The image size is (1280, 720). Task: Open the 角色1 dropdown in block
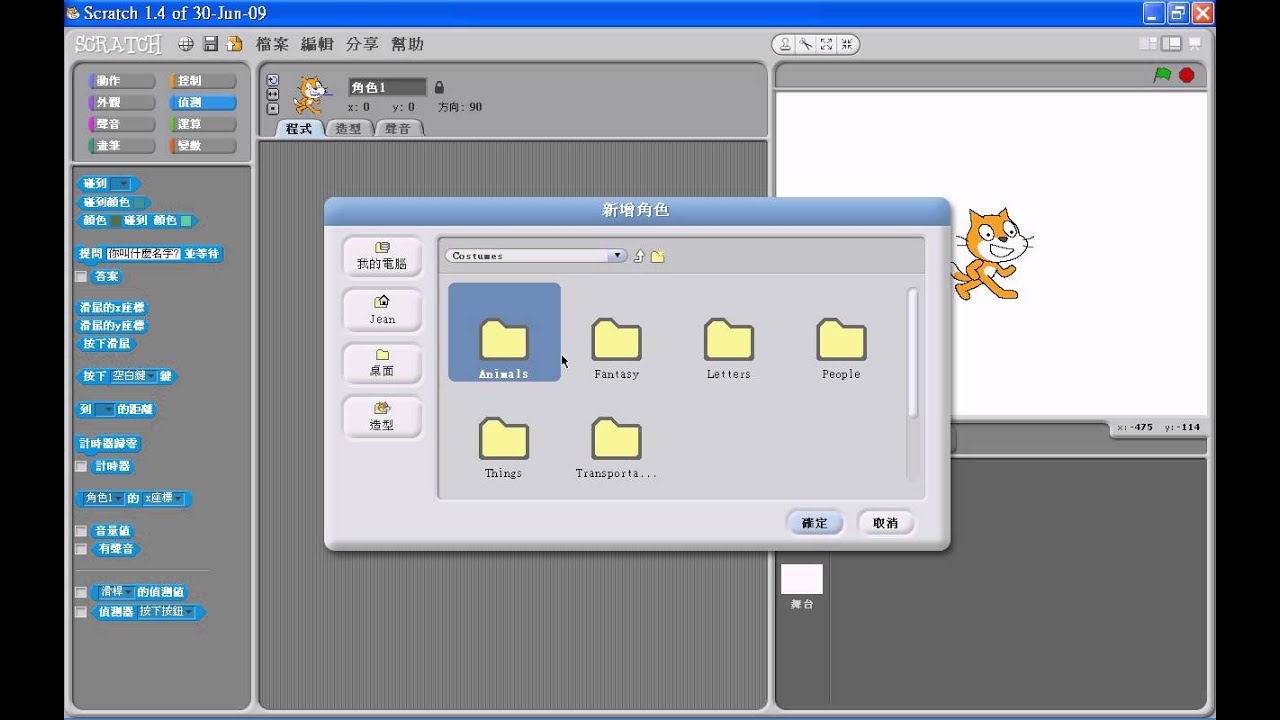[x=105, y=498]
